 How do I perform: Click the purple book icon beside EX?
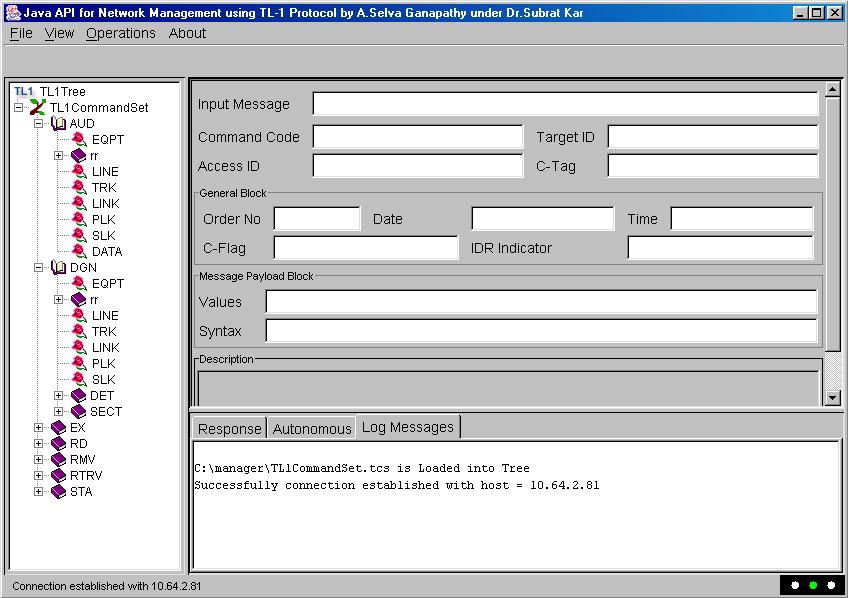coord(58,428)
